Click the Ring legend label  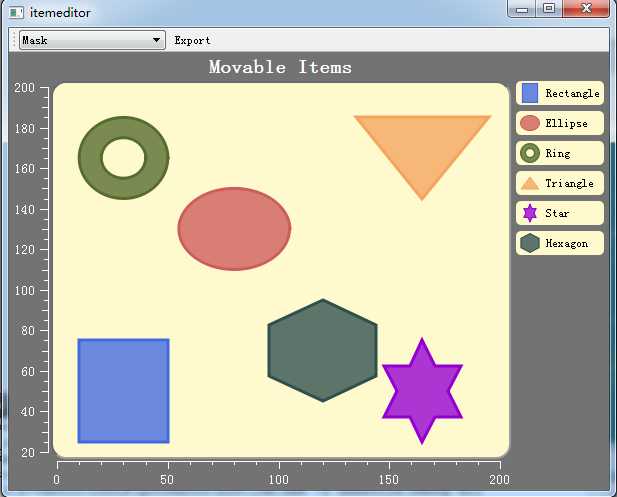pyautogui.click(x=558, y=153)
